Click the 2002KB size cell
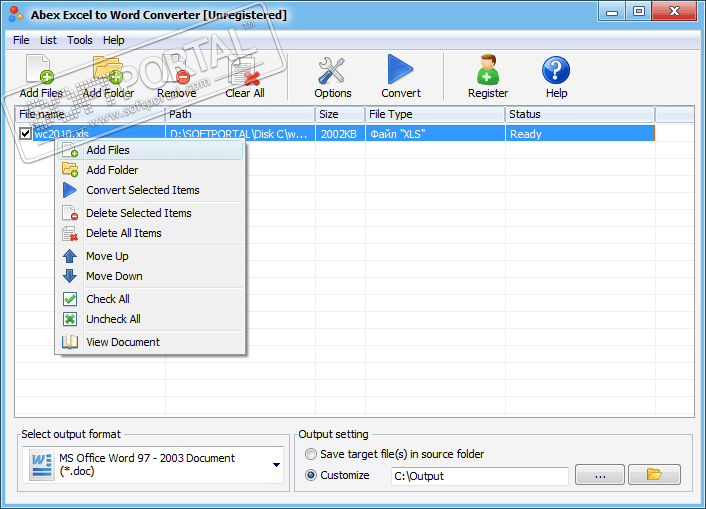This screenshot has height=509, width=706. coord(340,134)
